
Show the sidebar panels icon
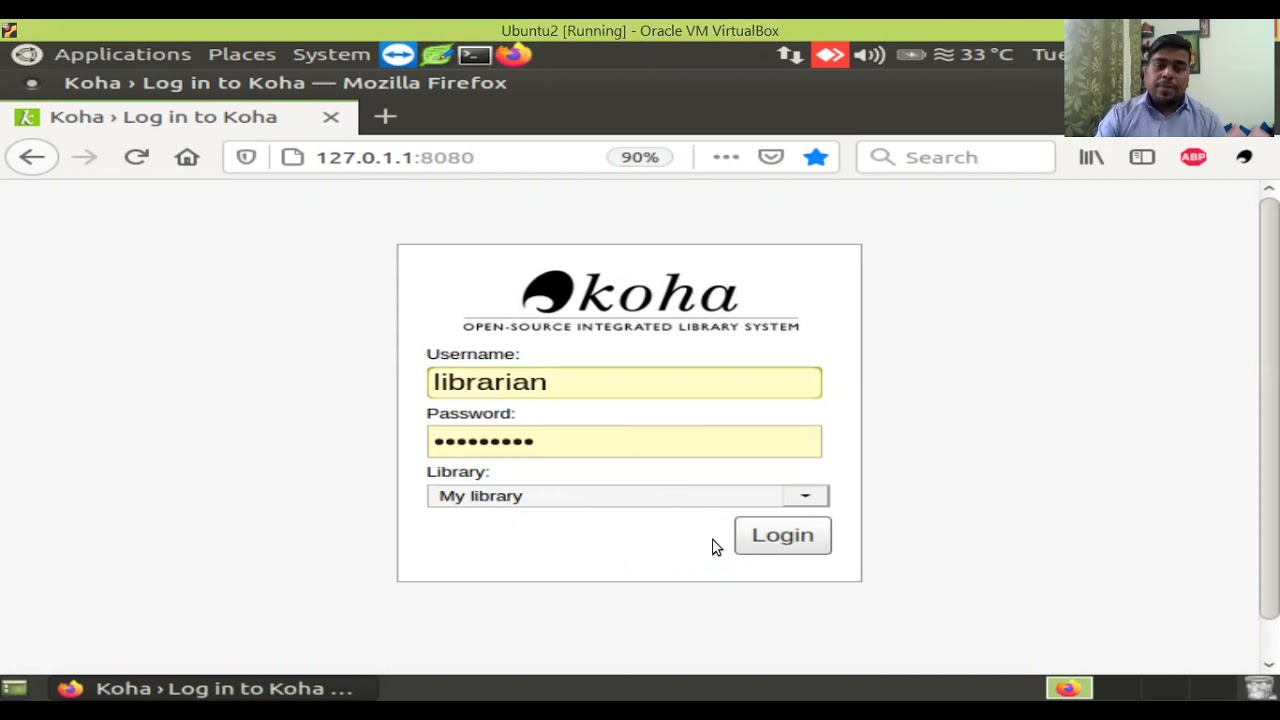1142,157
